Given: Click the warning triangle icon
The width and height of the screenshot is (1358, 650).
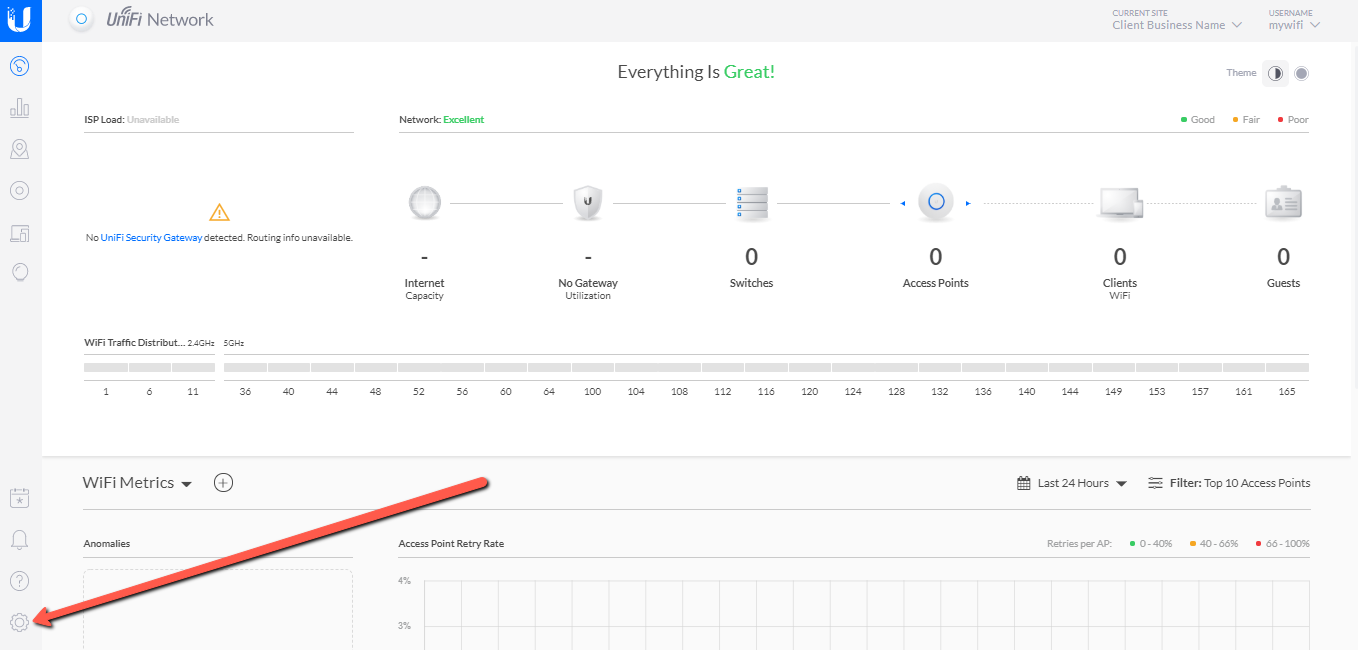Looking at the screenshot, I should pos(219,212).
